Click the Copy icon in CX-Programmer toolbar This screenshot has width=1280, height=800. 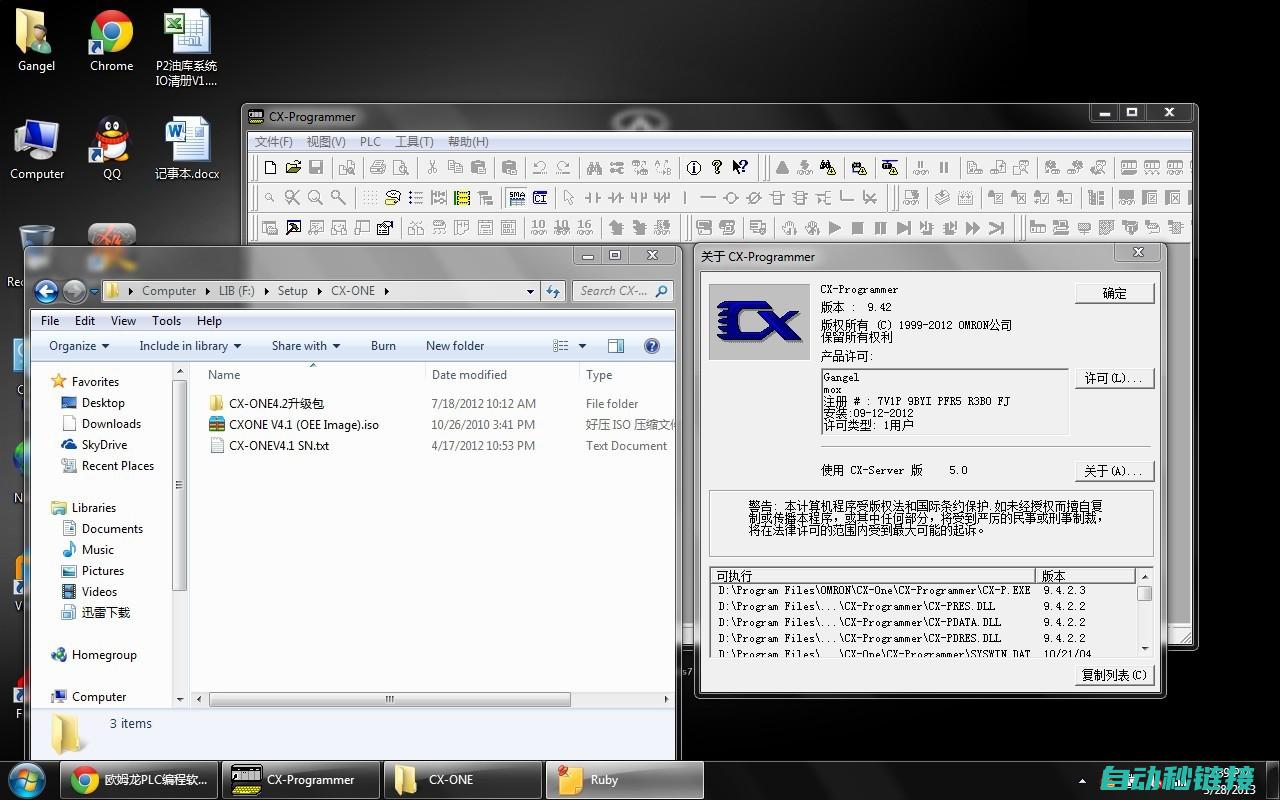(455, 168)
